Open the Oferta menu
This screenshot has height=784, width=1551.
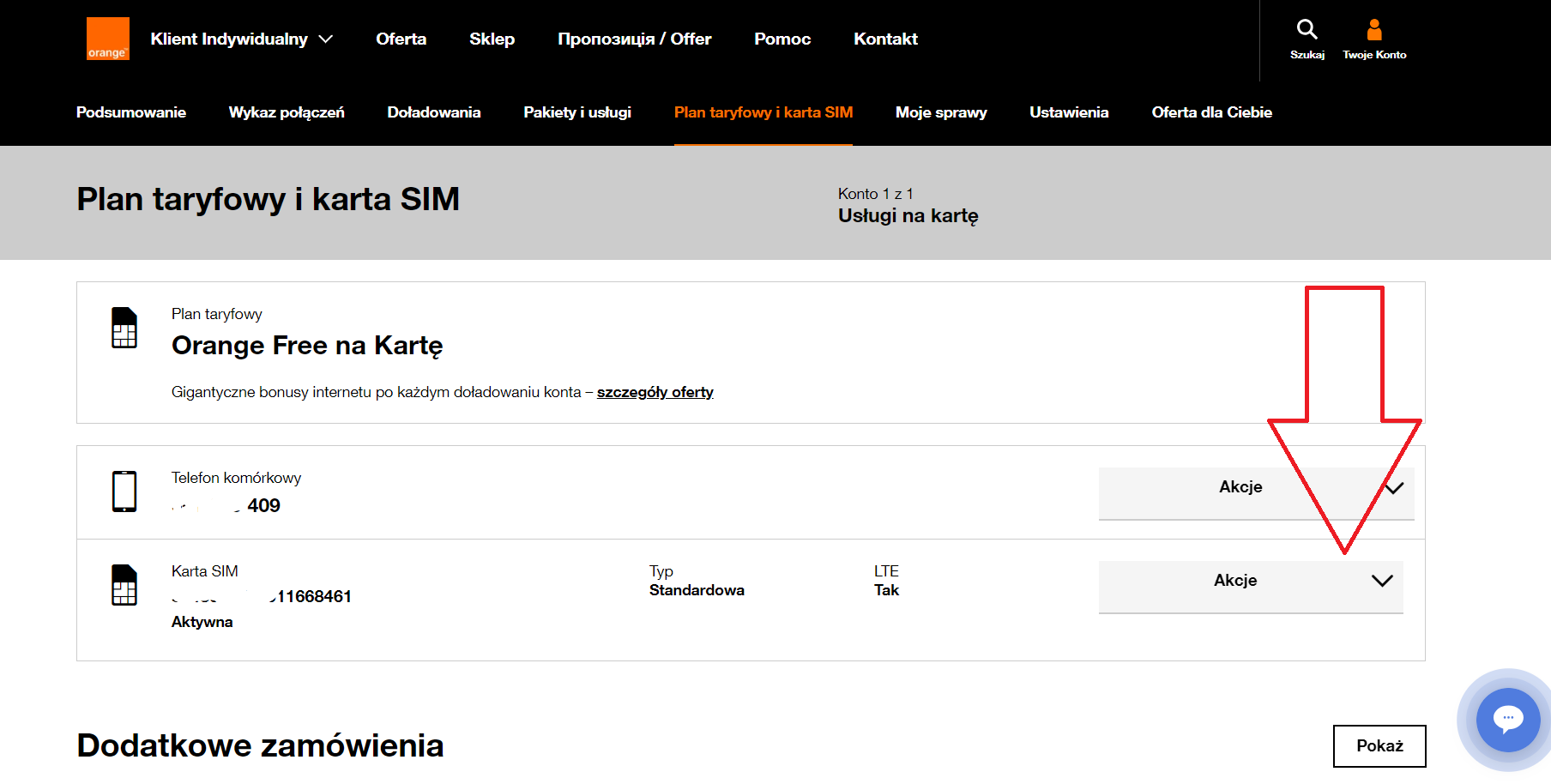coord(401,39)
